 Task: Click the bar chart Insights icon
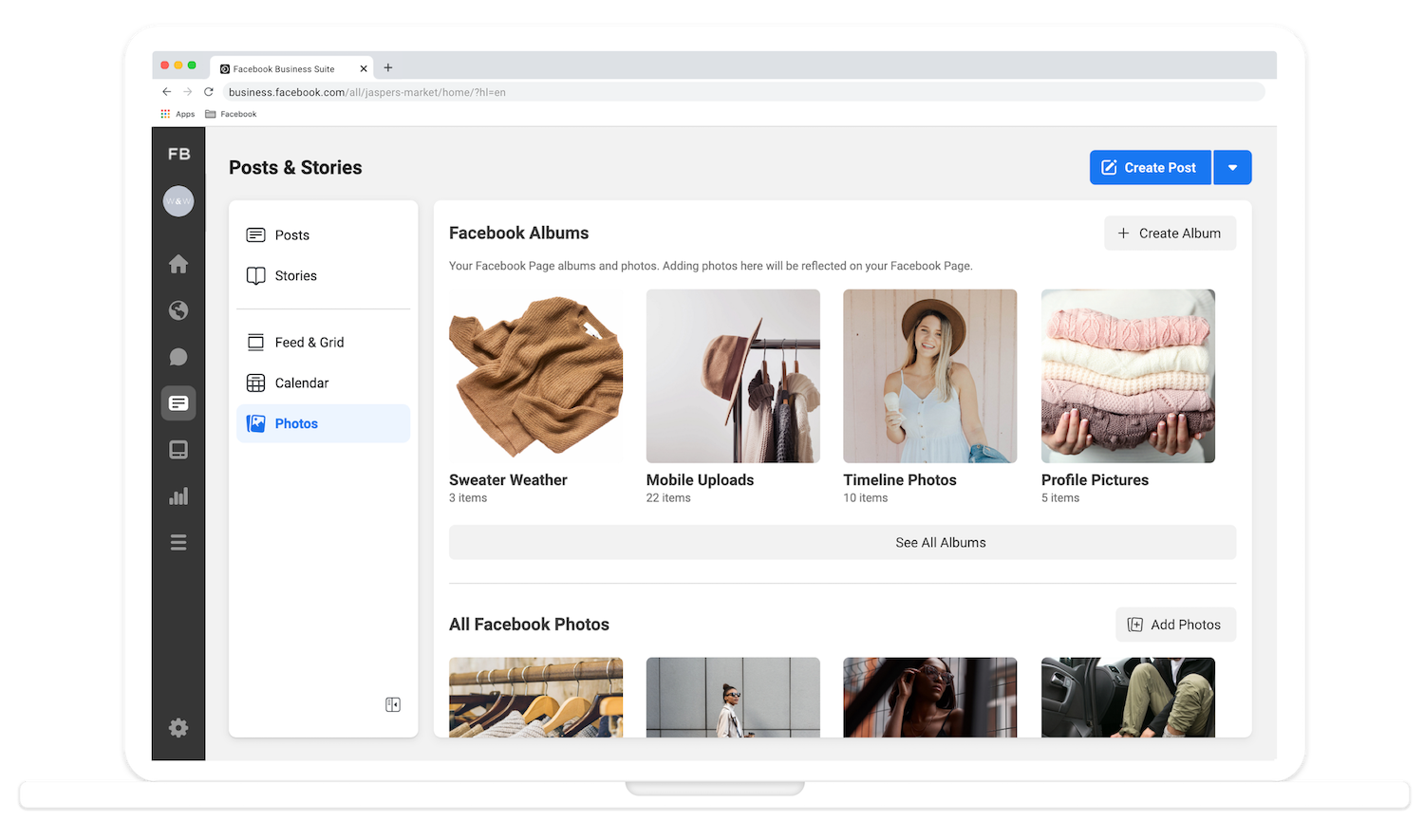pos(178,496)
